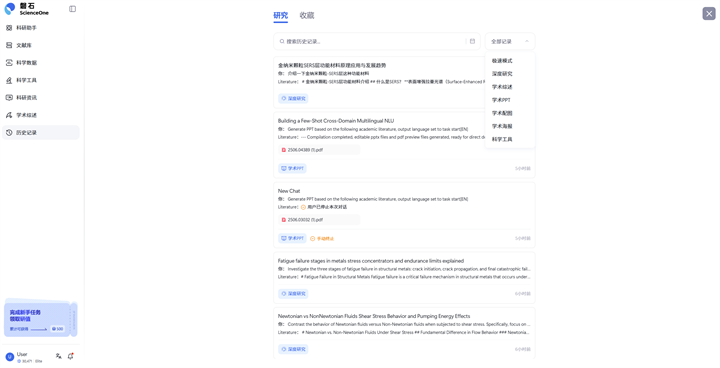This screenshot has height=368, width=720.
Task: Switch to the 研究 tab
Action: 281,16
